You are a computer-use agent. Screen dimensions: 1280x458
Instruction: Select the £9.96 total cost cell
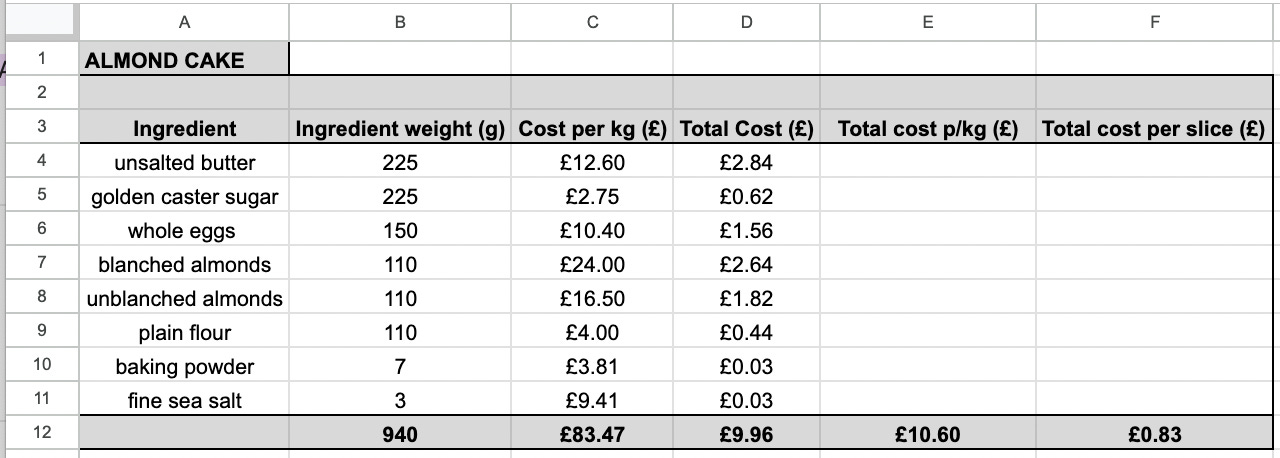(x=746, y=435)
